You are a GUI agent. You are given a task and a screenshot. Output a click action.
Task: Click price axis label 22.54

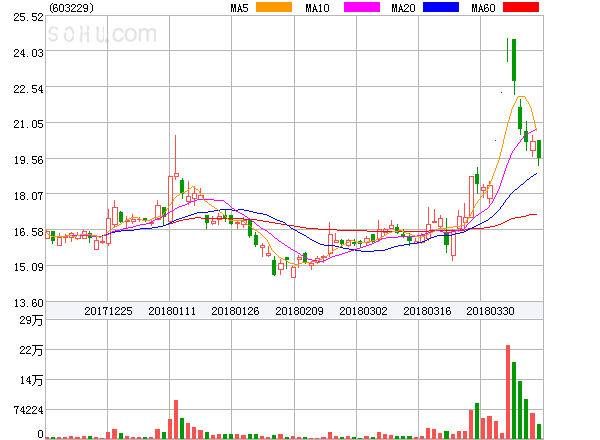point(28,89)
